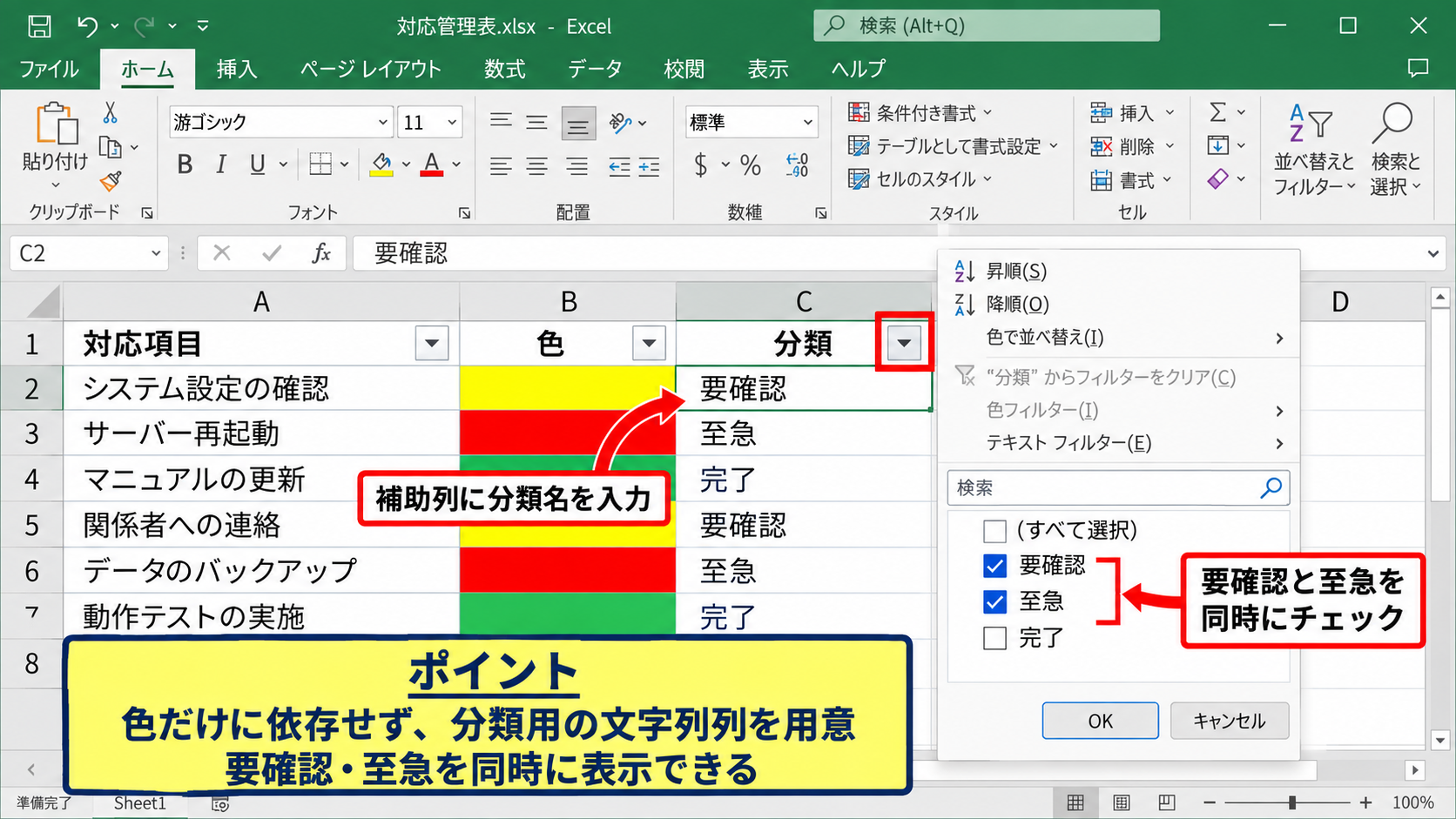This screenshot has height=819, width=1456.
Task: Click the center align icon
Action: point(537,165)
